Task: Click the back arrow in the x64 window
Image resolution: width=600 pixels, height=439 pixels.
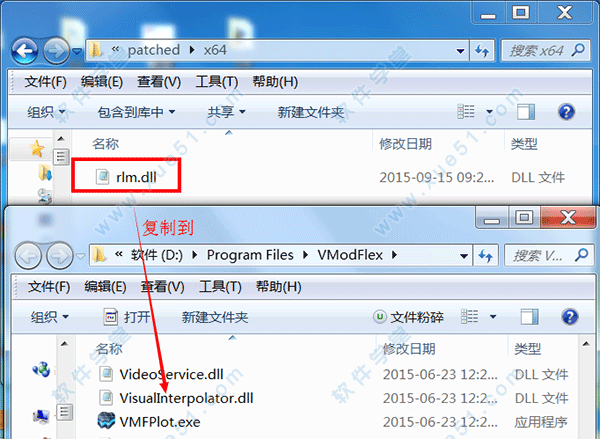Action: pyautogui.click(x=25, y=51)
